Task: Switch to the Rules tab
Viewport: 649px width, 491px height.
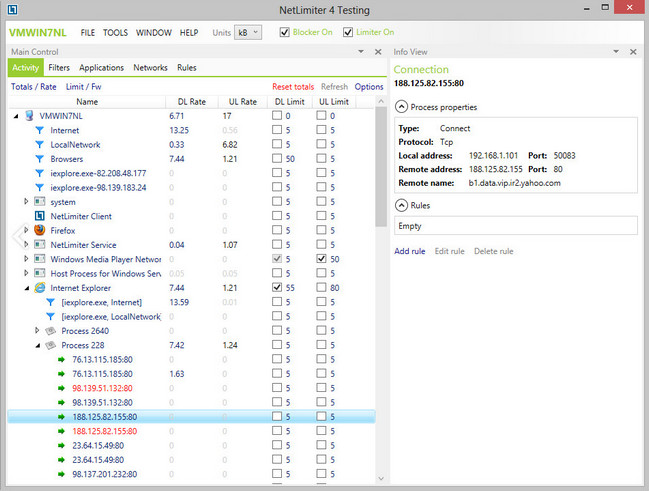Action: click(x=187, y=67)
